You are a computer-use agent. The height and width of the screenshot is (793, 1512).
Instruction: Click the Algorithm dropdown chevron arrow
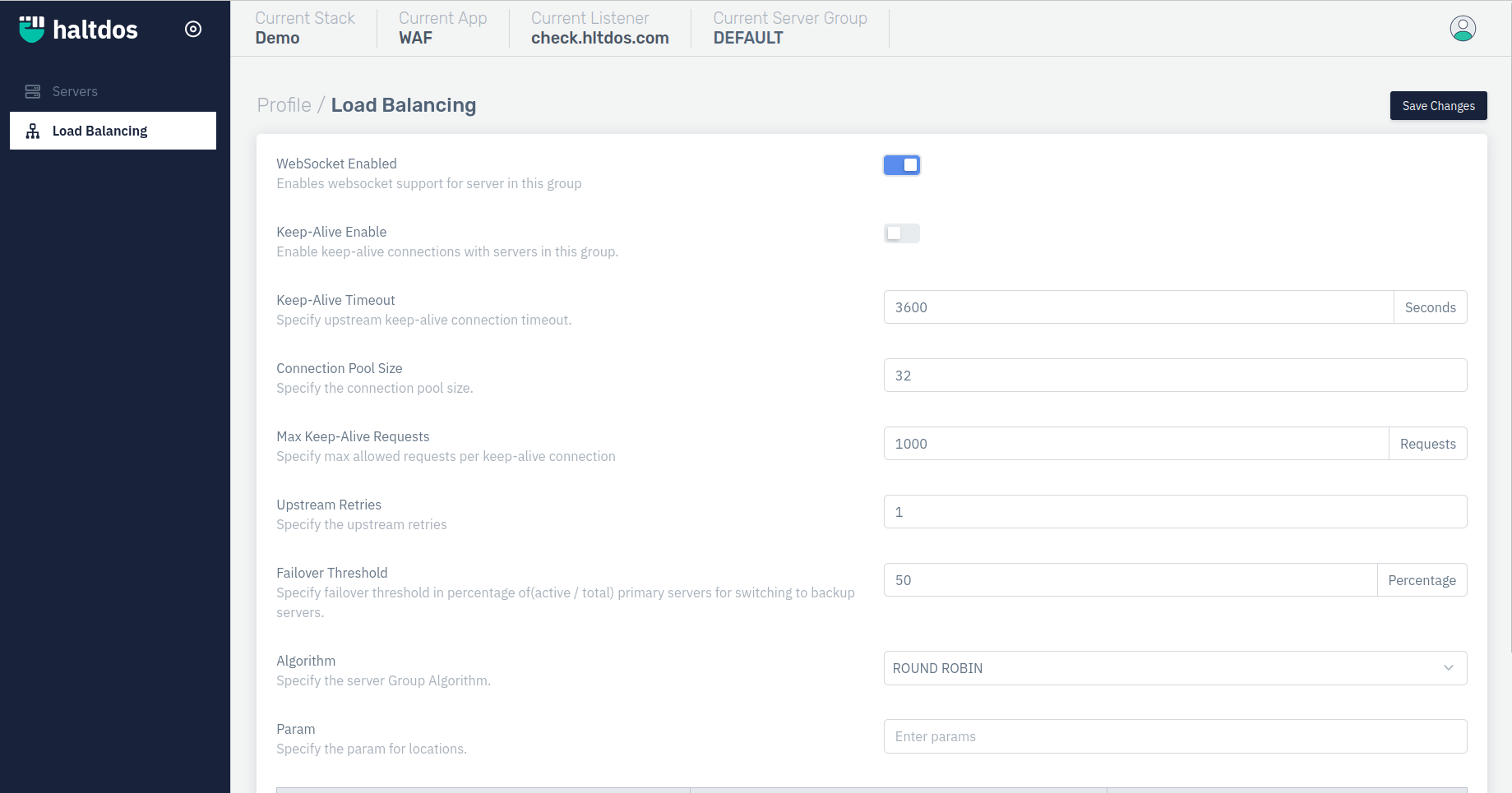point(1449,668)
